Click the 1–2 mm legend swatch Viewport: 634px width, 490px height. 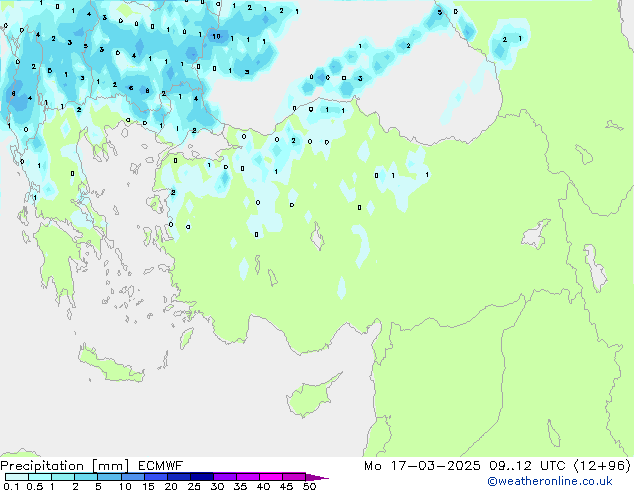[63, 477]
